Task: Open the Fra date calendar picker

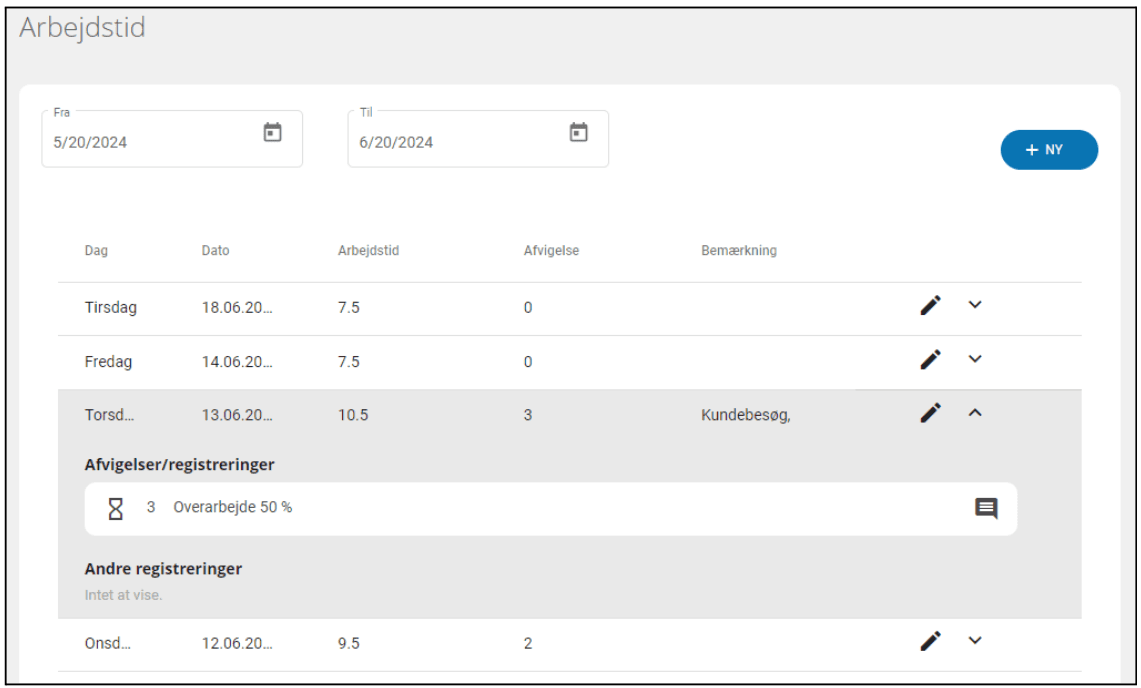Action: coord(272,133)
